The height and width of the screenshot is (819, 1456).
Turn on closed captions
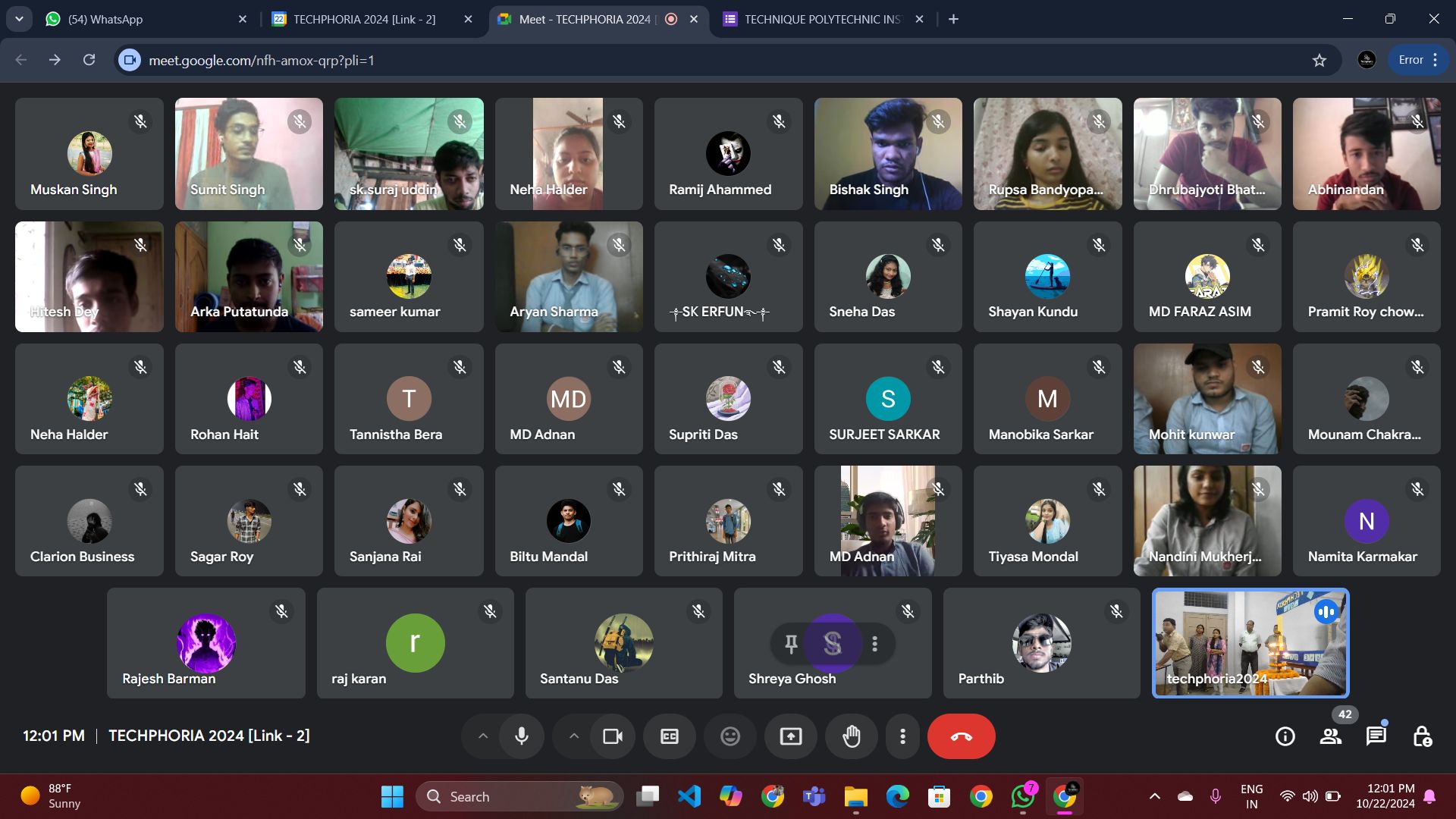pyautogui.click(x=669, y=736)
